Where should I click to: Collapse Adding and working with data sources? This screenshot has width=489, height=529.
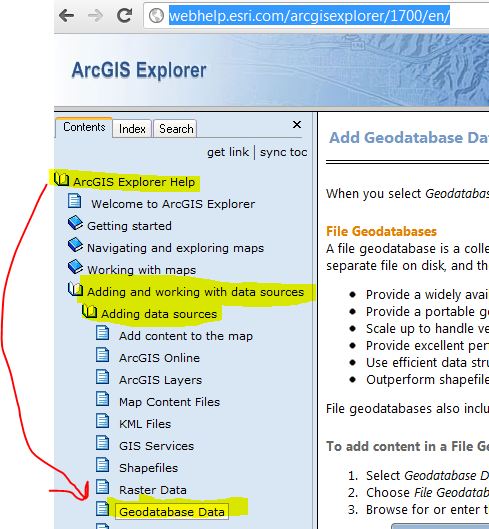tap(75, 289)
